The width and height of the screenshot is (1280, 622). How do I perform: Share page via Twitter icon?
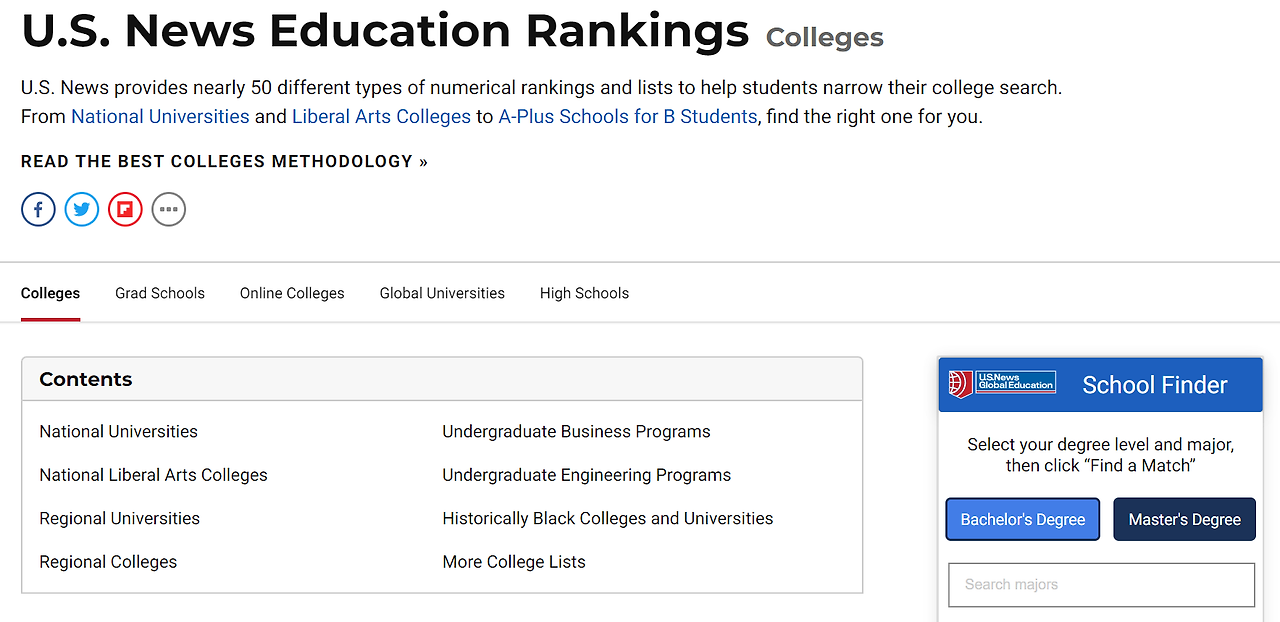point(82,210)
